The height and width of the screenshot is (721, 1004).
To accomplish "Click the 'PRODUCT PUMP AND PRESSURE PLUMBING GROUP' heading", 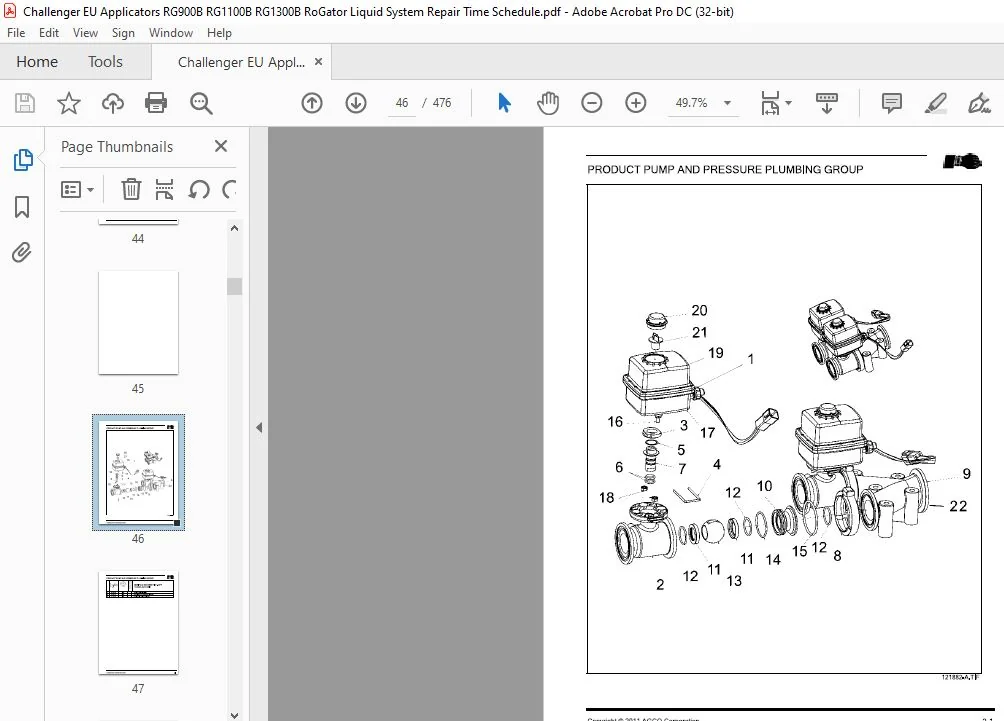I will 725,170.
